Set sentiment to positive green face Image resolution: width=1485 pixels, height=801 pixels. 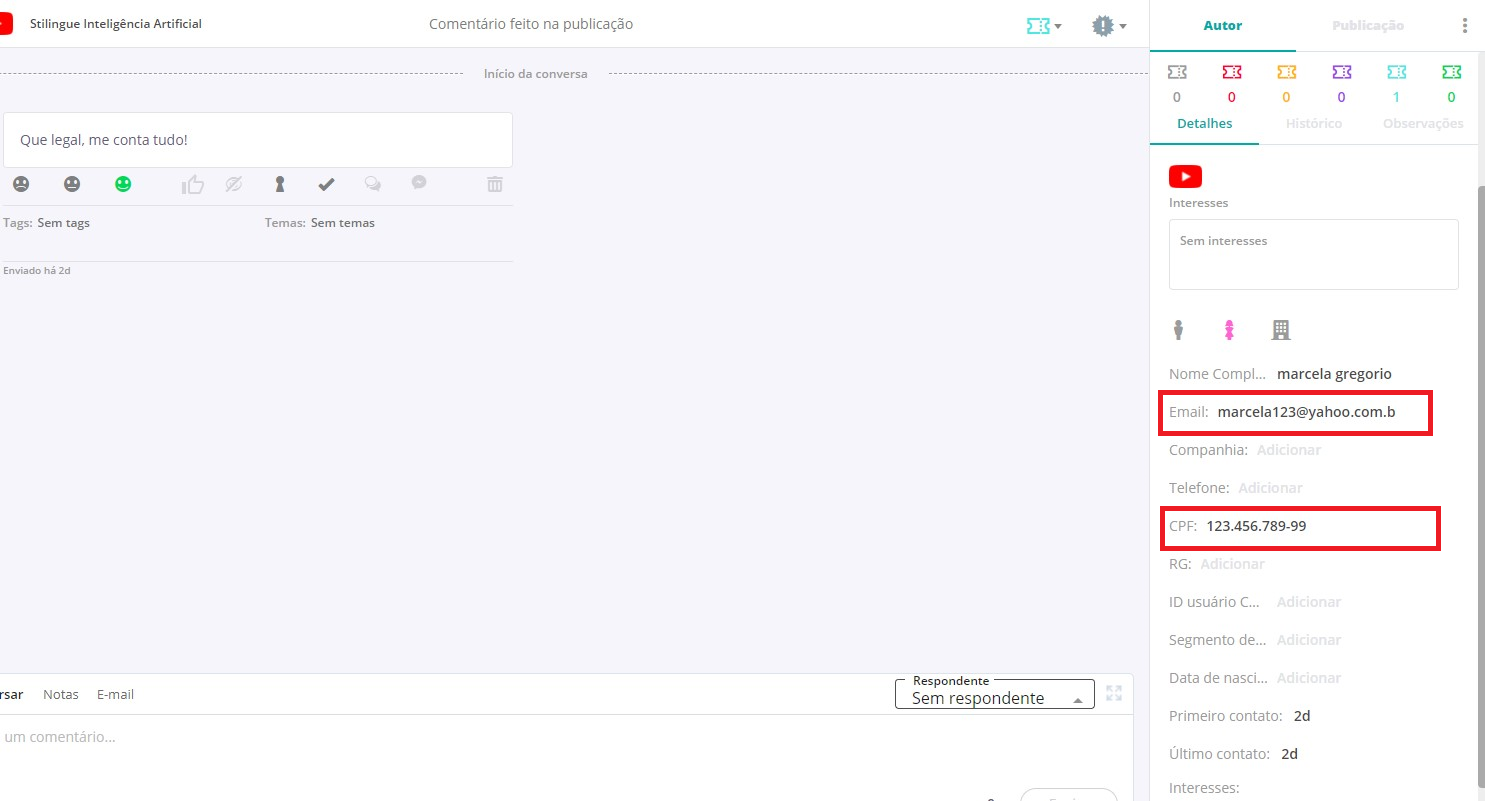(123, 184)
